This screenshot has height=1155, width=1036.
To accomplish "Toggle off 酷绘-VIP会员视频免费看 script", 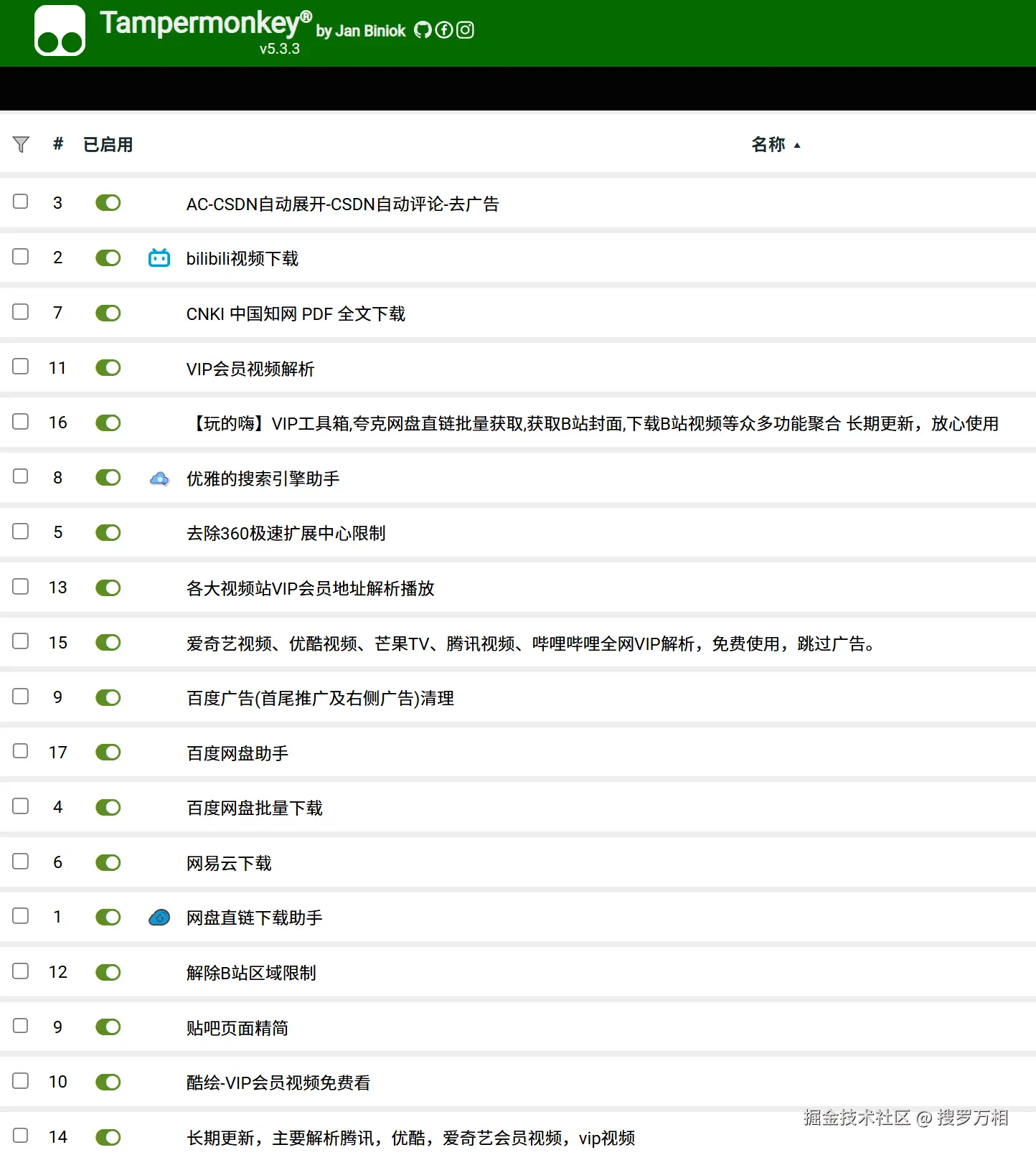I will coord(108,1083).
